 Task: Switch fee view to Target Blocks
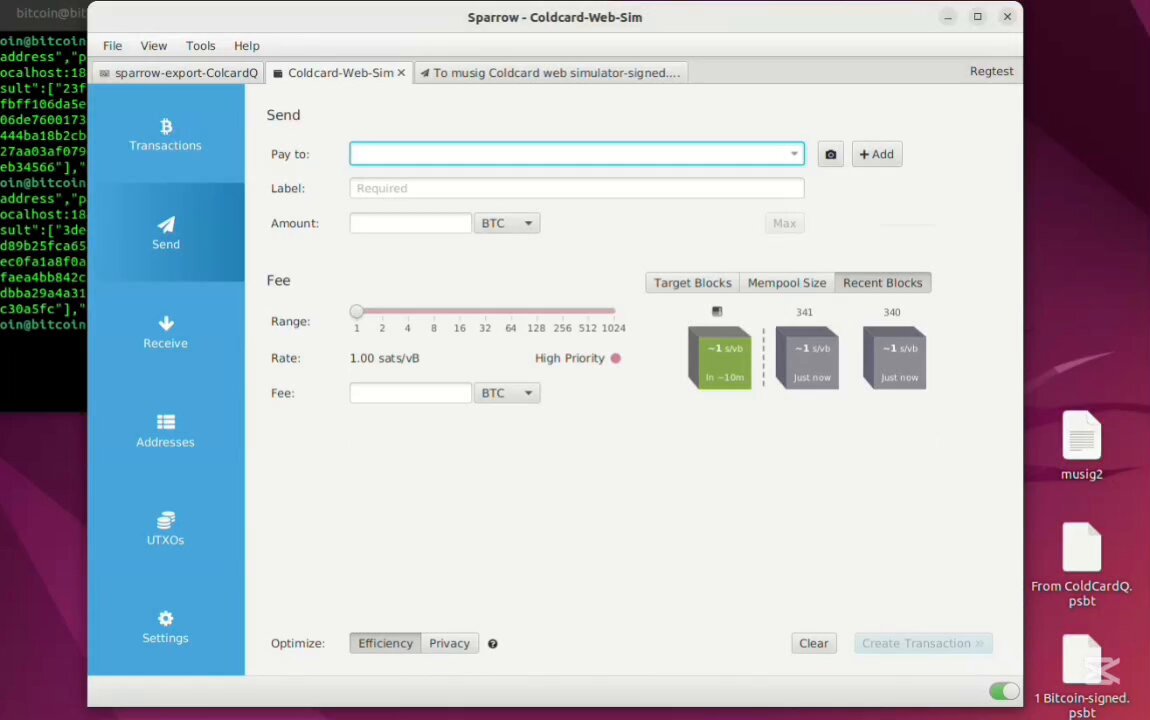(692, 283)
